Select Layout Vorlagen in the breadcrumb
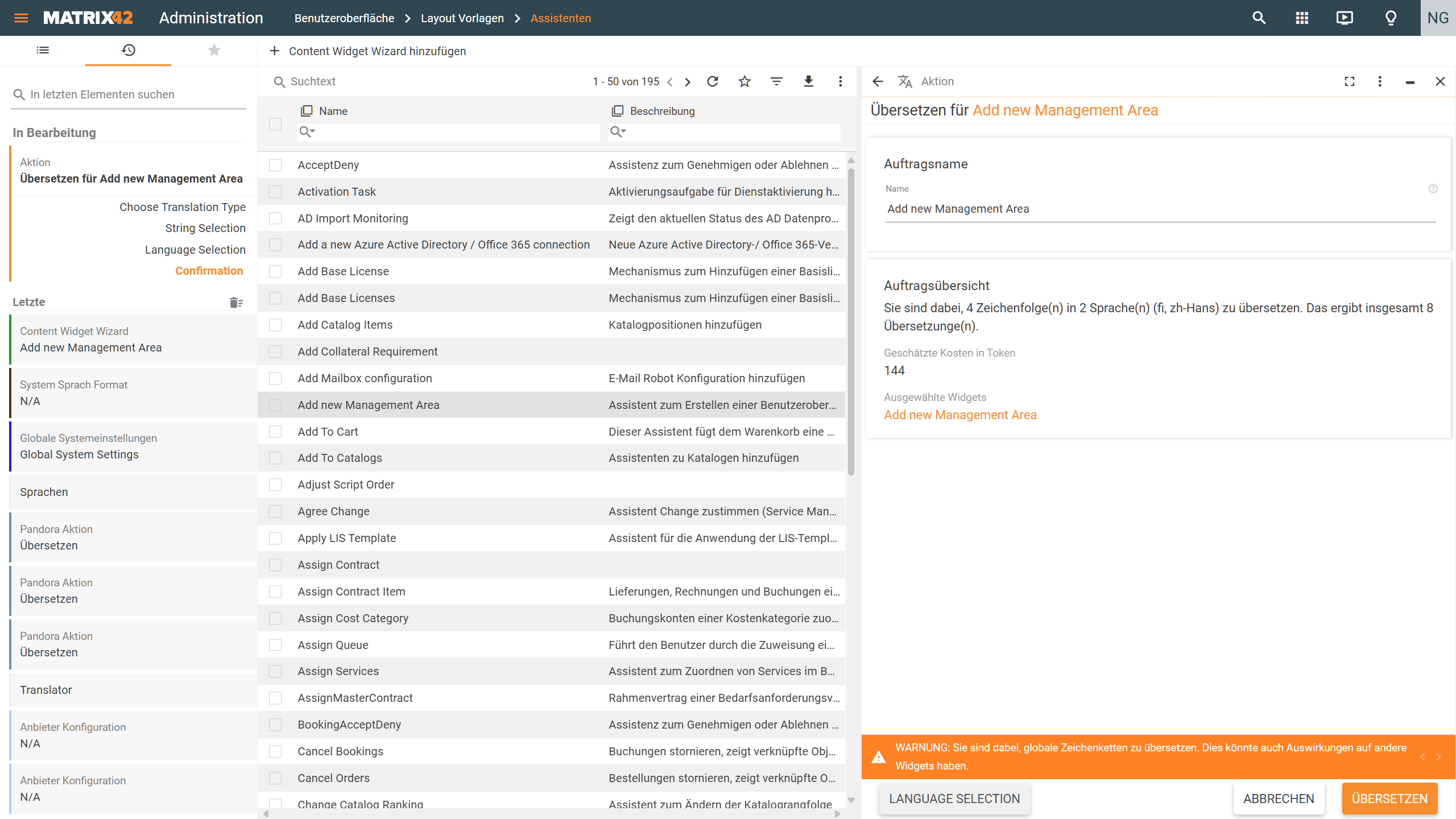This screenshot has width=1456, height=819. coord(462,18)
